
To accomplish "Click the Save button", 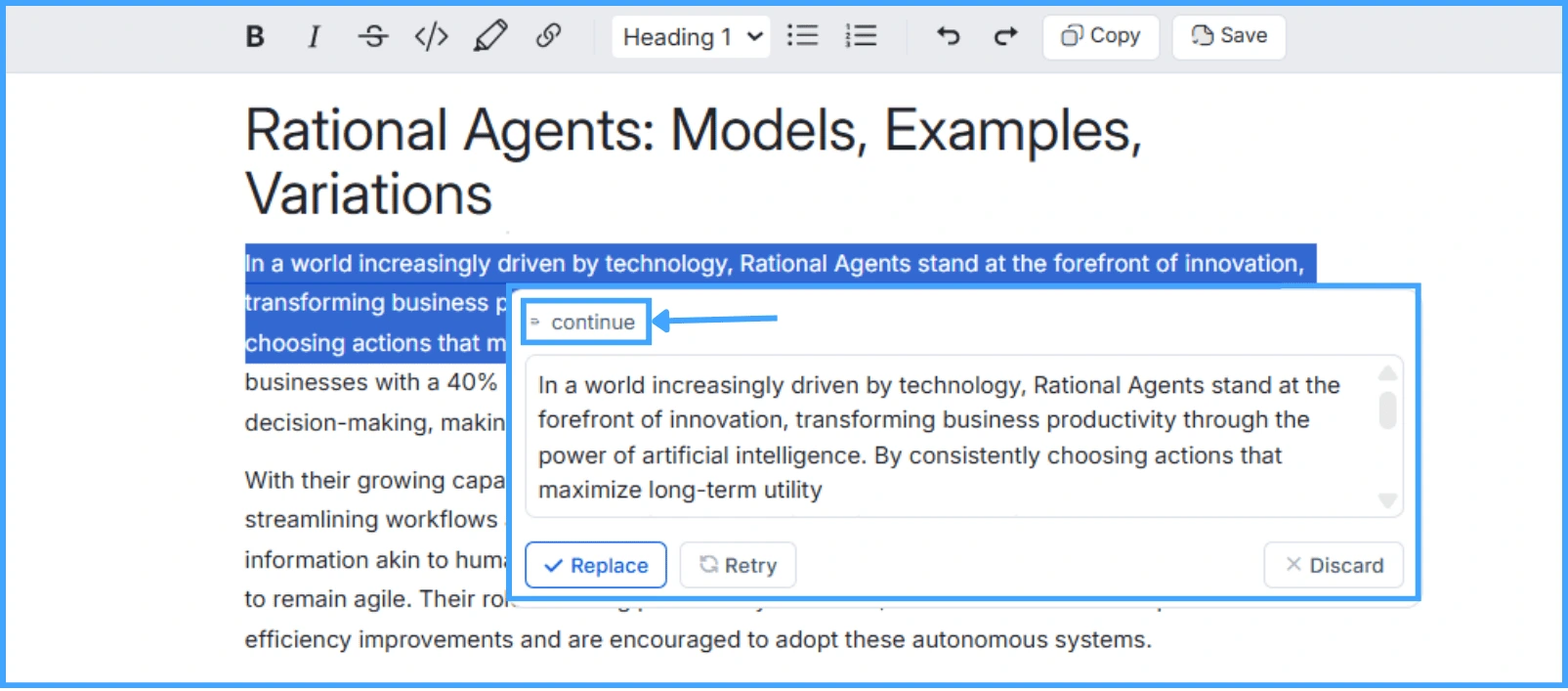I will click(x=1229, y=36).
